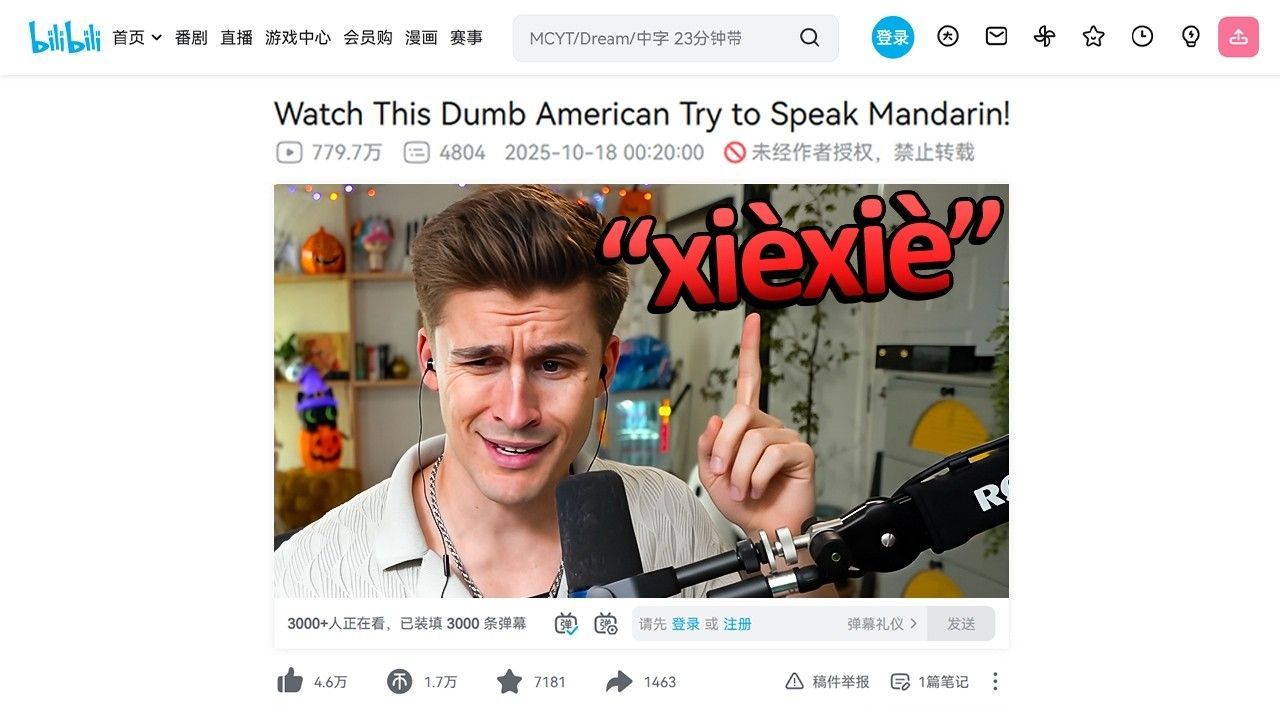The height and width of the screenshot is (720, 1280).
Task: Open 游戏中心 nav item
Action: tap(298, 37)
